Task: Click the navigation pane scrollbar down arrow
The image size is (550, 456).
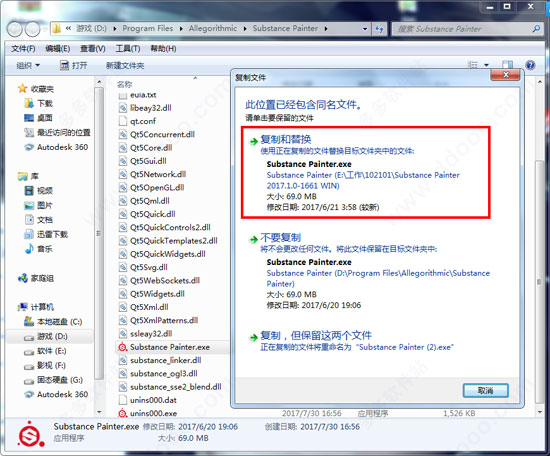Action: pos(99,412)
